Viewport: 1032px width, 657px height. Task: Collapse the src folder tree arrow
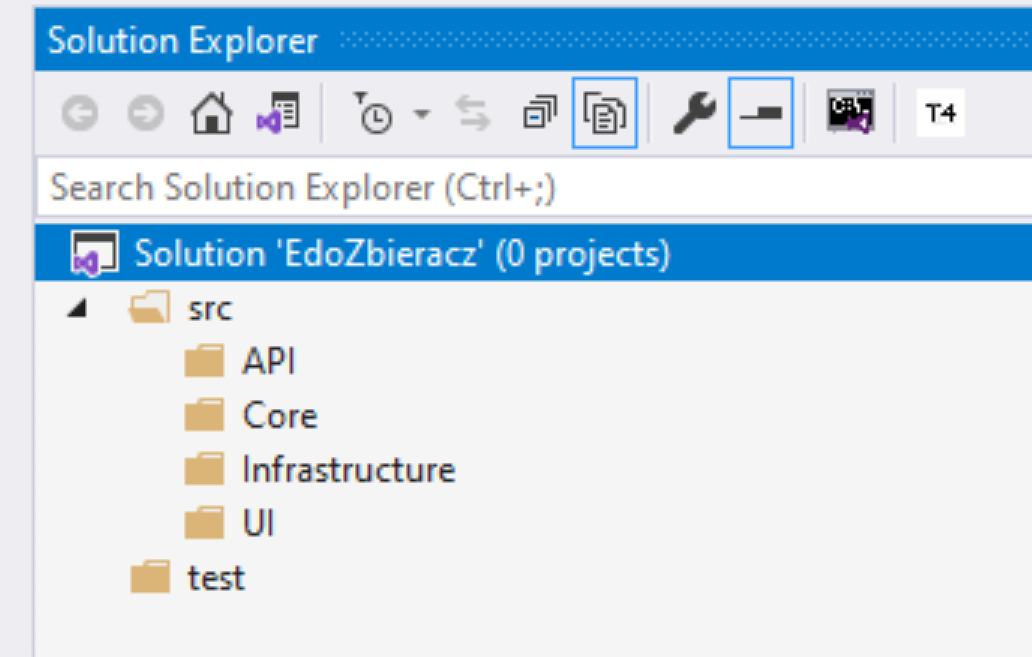pos(78,308)
